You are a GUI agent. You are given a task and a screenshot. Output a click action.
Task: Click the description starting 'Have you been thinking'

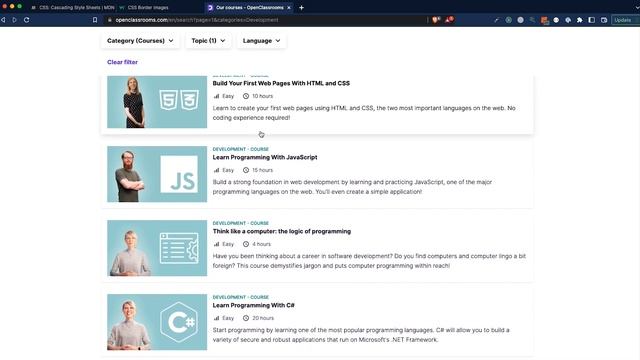pyautogui.click(x=369, y=261)
